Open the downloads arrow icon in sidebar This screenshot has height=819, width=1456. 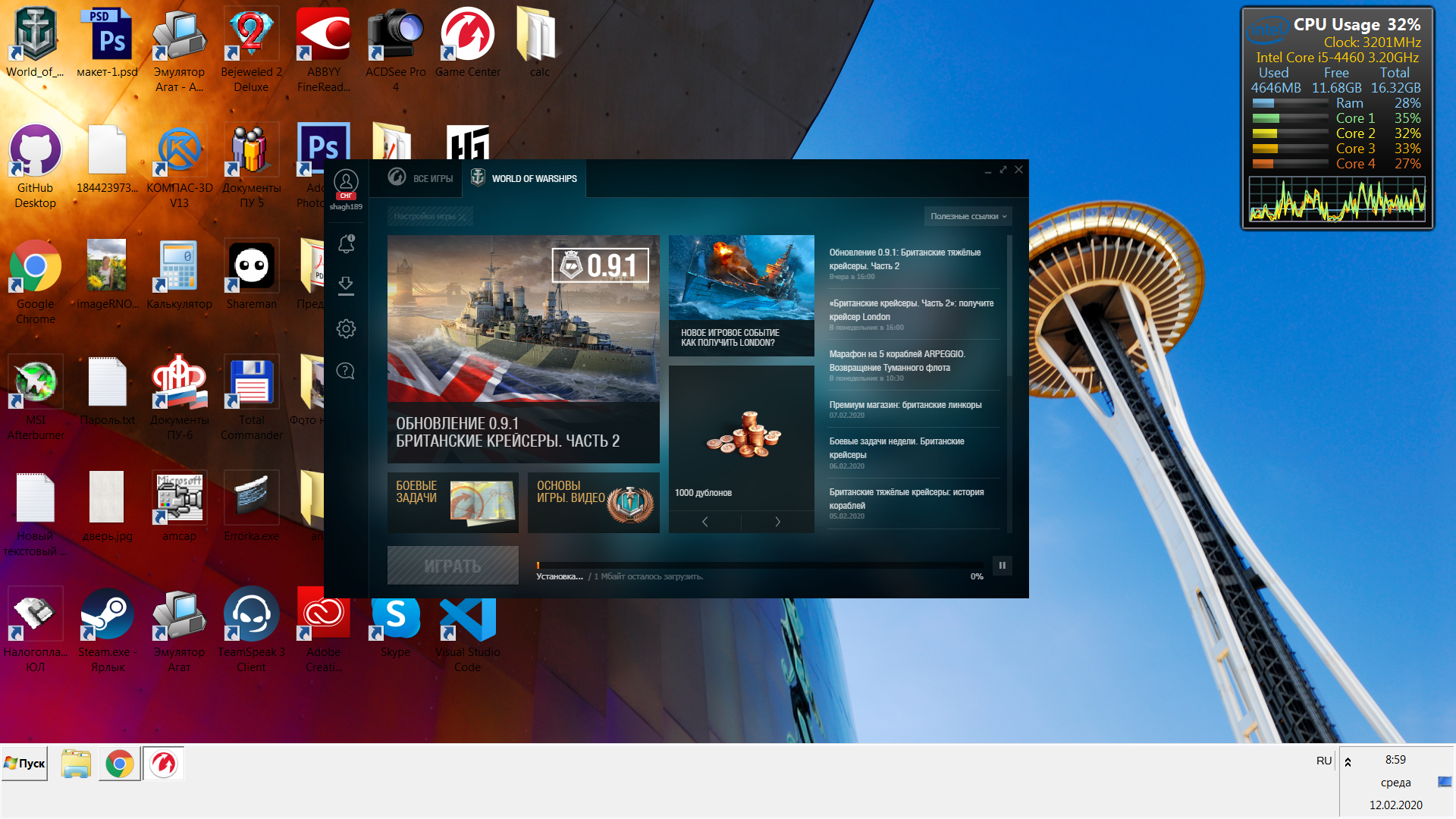346,285
